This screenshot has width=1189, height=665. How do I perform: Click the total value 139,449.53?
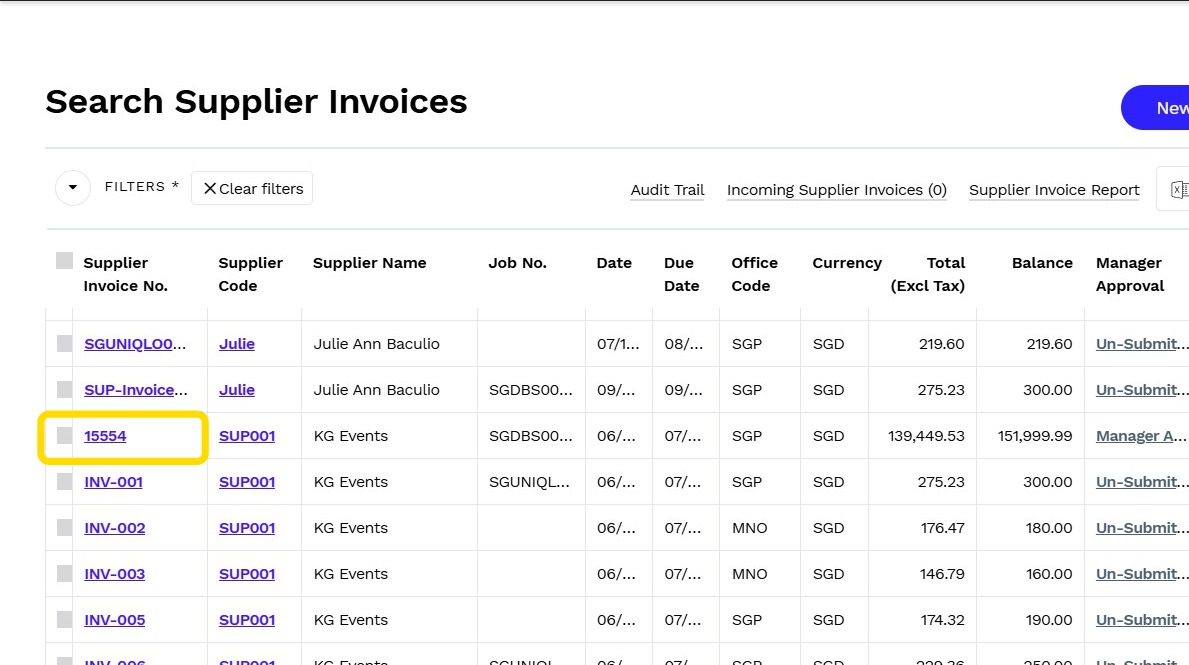tap(926, 436)
